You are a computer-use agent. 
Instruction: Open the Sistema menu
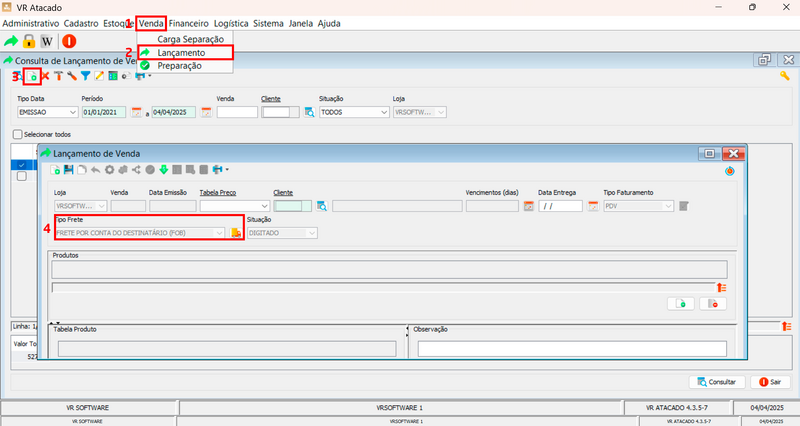click(x=268, y=23)
